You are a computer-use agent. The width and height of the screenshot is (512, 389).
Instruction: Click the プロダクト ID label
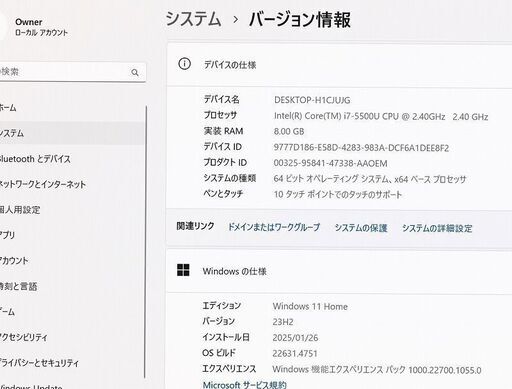(x=225, y=162)
